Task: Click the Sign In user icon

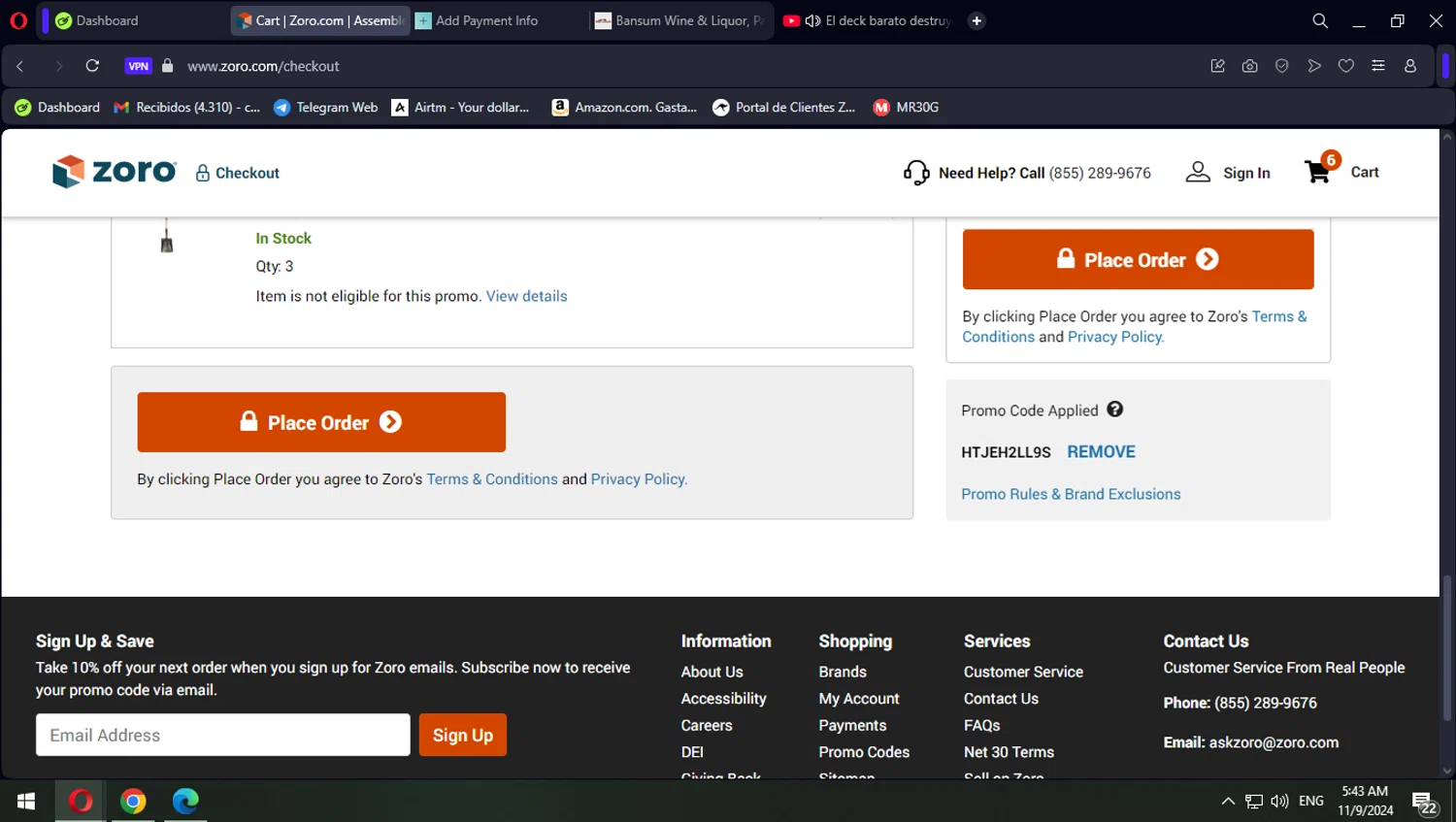Action: point(1198,173)
